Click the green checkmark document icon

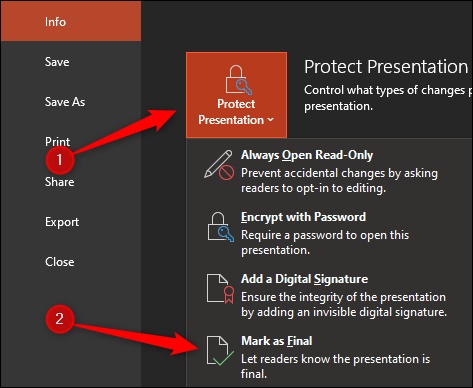click(220, 351)
